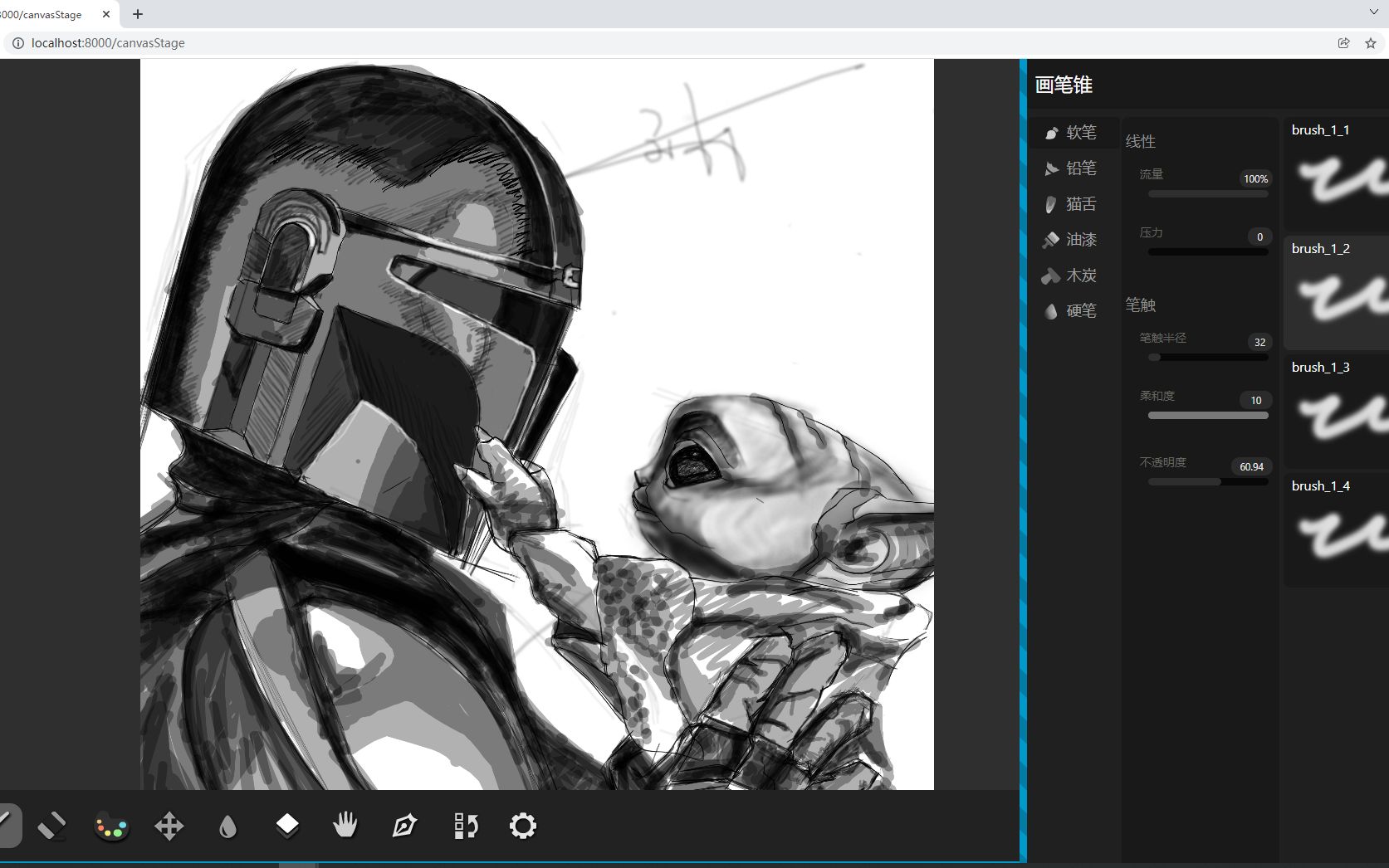Select the hand pan tool
The height and width of the screenshot is (868, 1389).
tap(345, 825)
